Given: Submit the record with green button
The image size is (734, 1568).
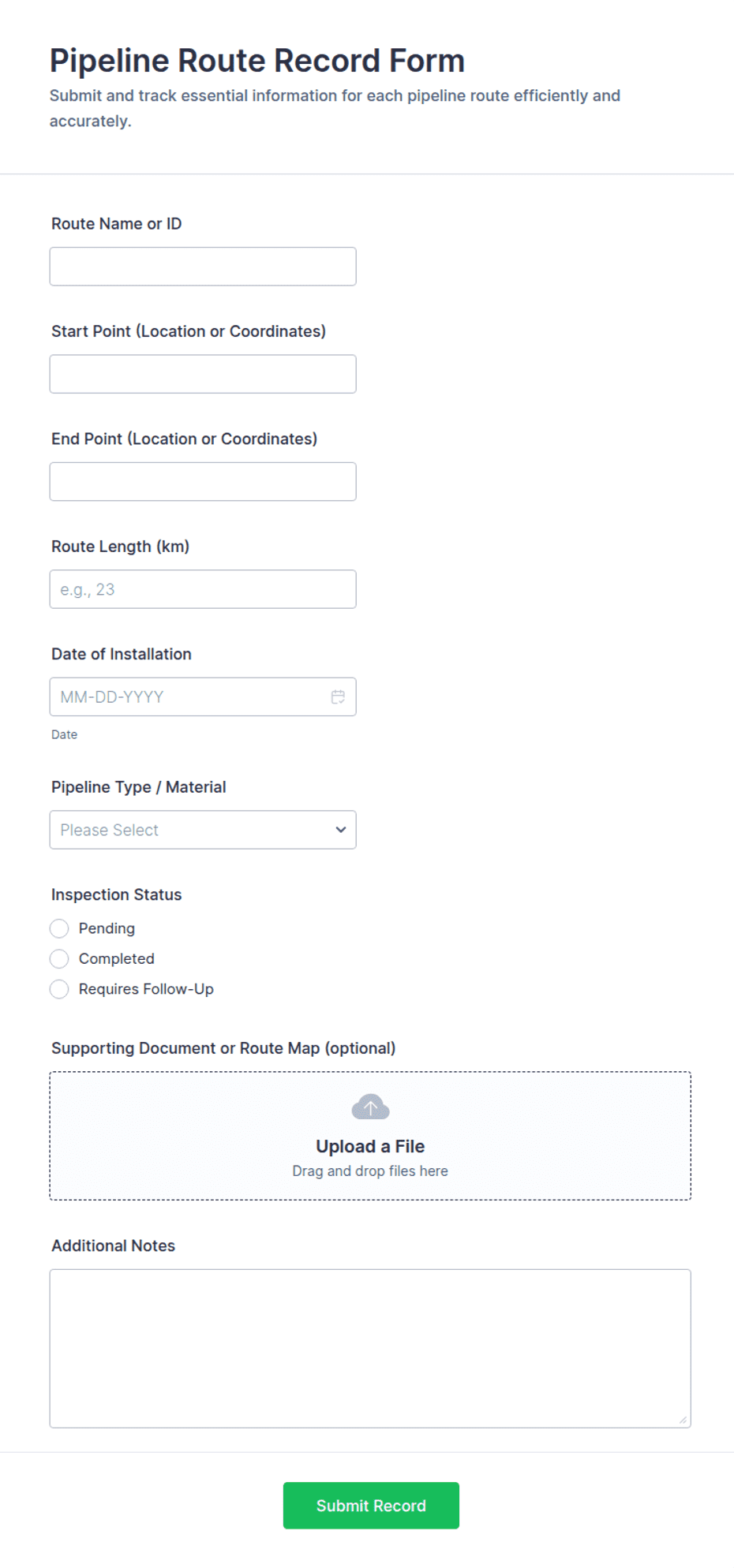Looking at the screenshot, I should pos(371,1506).
